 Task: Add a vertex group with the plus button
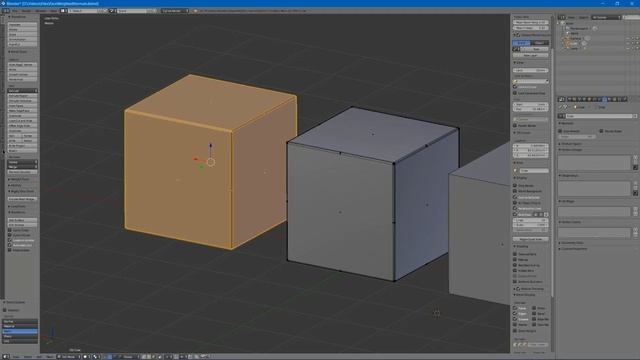pos(635,158)
